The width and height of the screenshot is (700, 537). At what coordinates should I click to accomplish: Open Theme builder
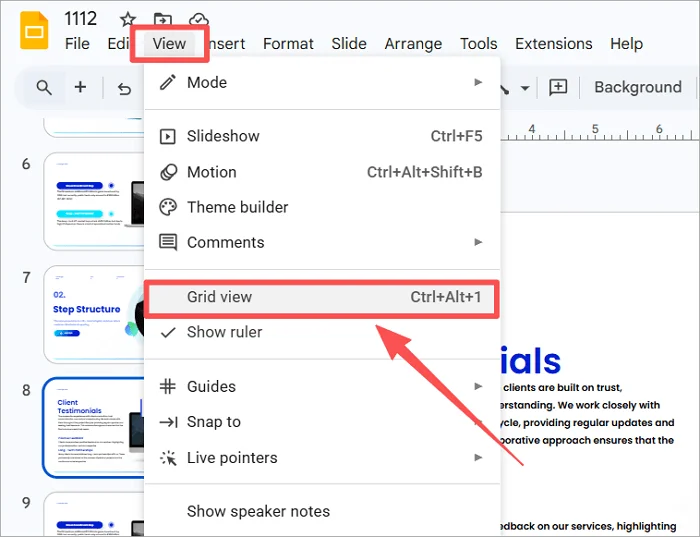322,207
